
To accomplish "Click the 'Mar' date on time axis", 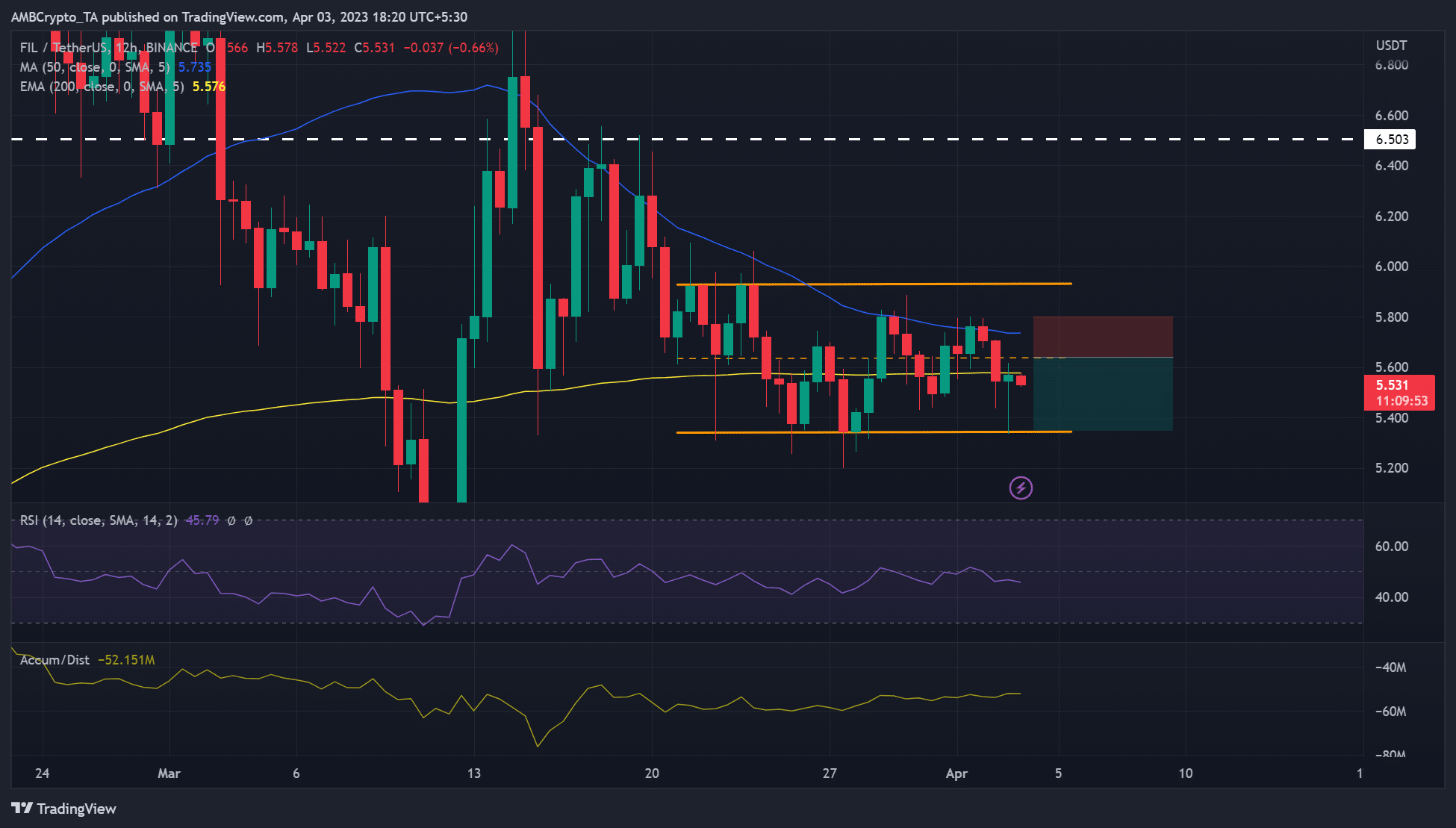I will tap(169, 773).
